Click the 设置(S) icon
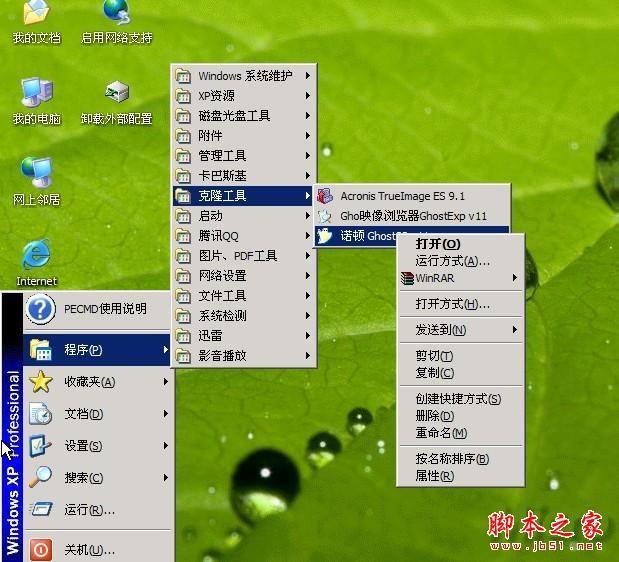This screenshot has width=619, height=562. 40,446
